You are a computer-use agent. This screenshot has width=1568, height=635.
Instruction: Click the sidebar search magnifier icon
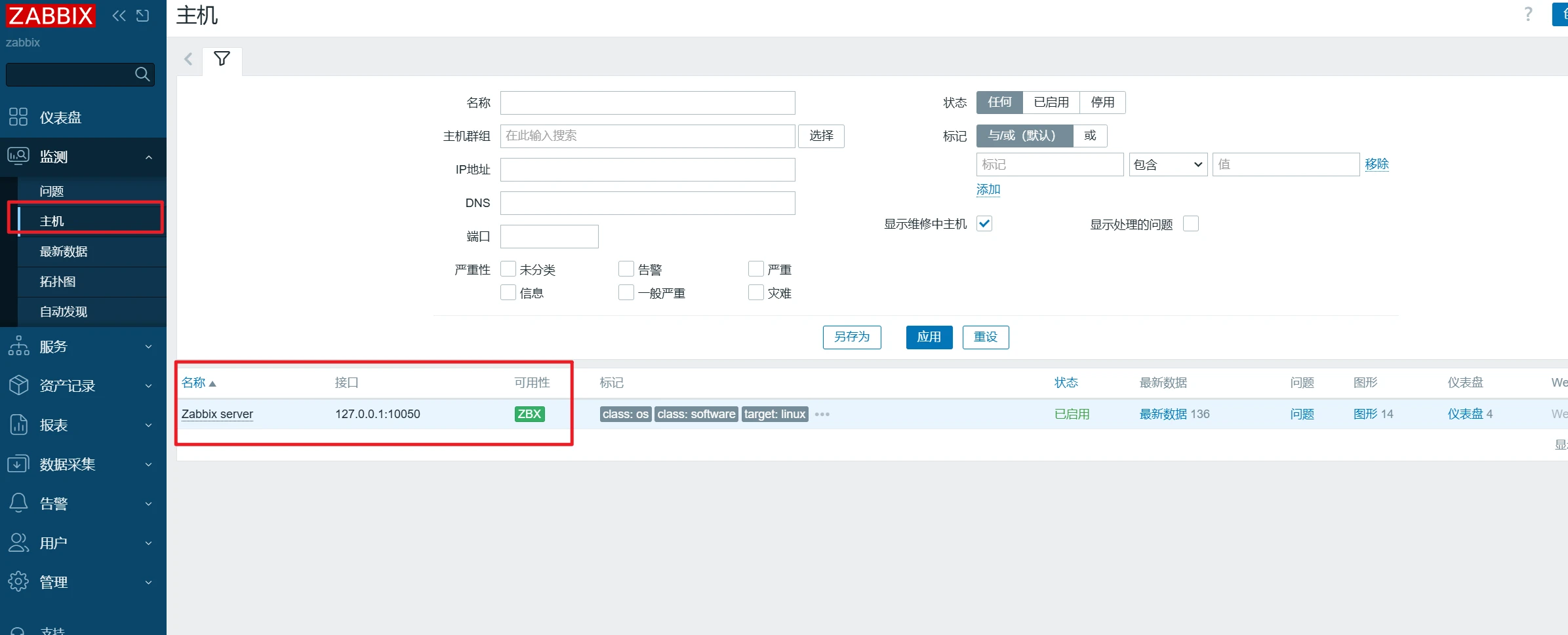click(142, 74)
